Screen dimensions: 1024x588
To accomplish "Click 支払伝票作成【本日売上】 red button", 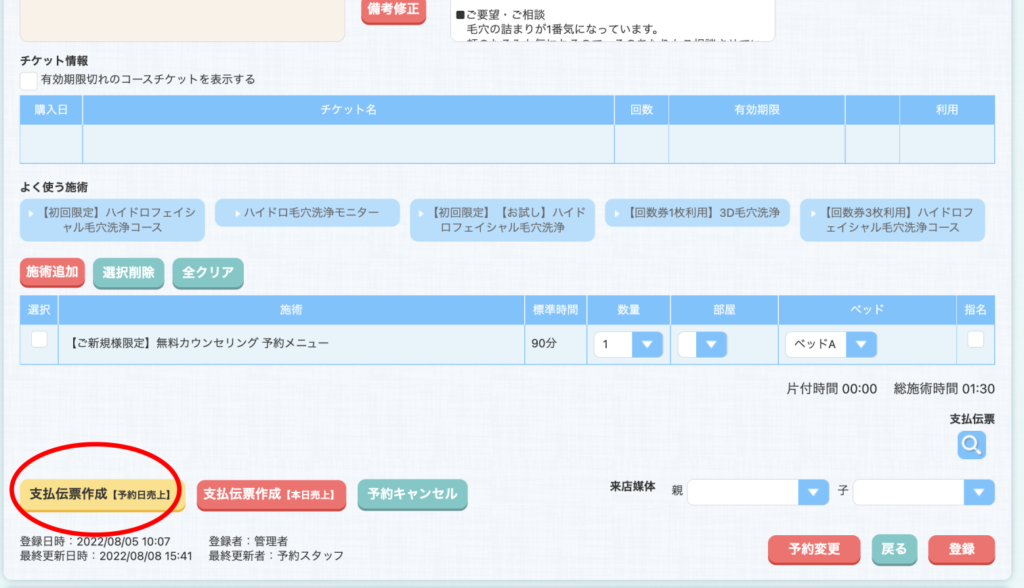I will click(271, 494).
